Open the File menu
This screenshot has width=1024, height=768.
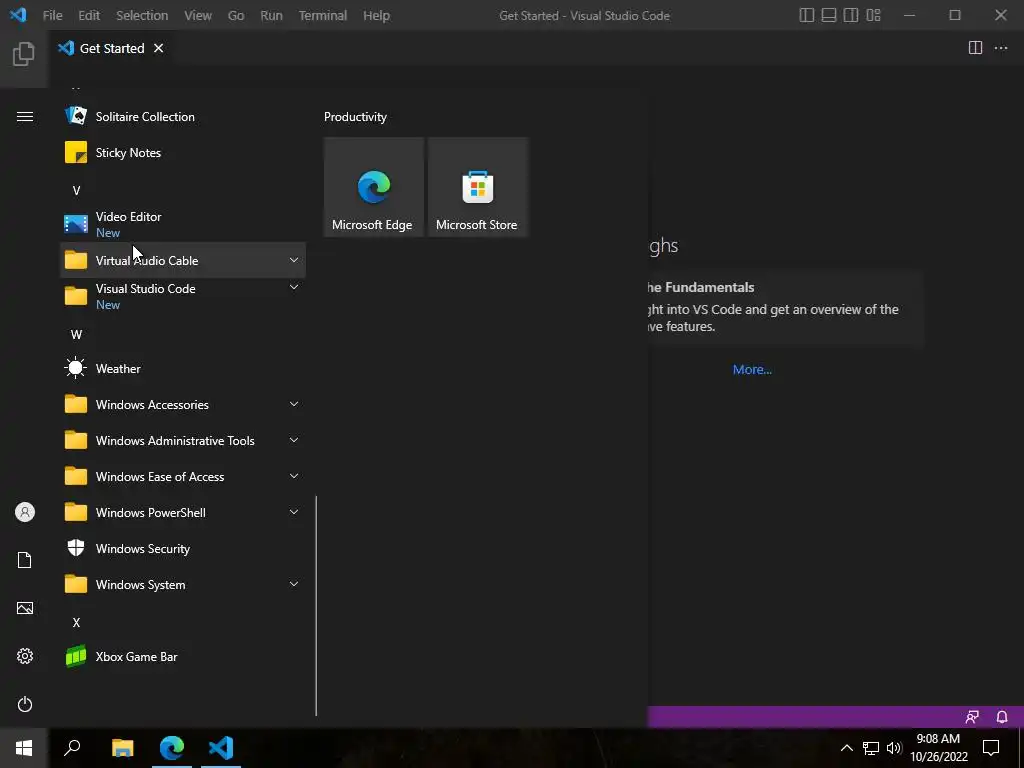click(x=52, y=15)
